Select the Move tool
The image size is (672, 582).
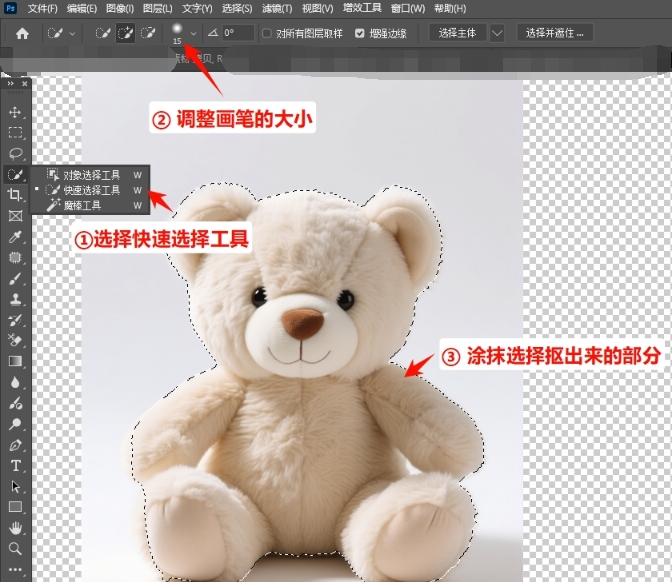click(x=15, y=112)
